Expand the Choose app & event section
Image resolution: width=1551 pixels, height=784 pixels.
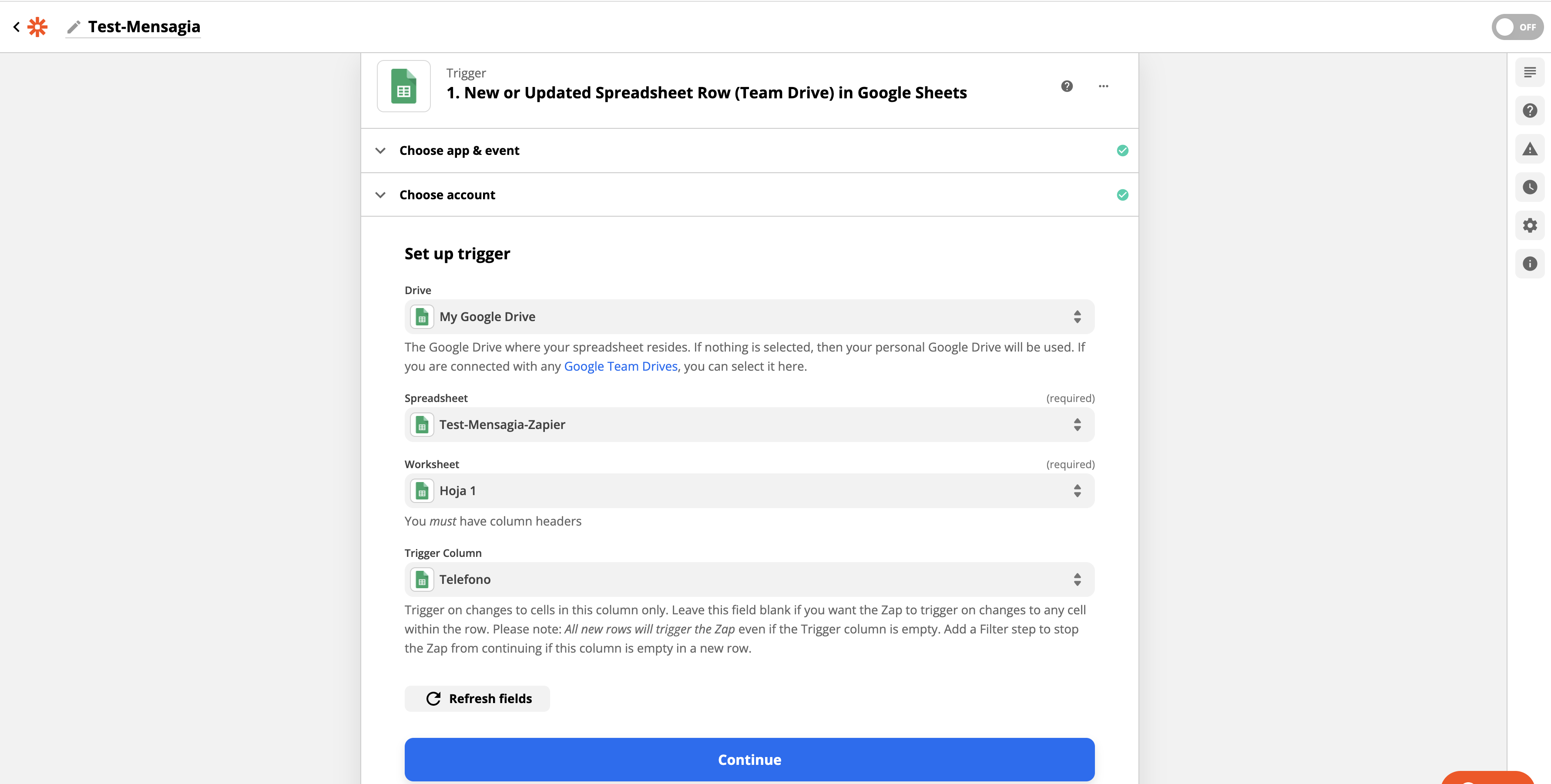pos(459,151)
